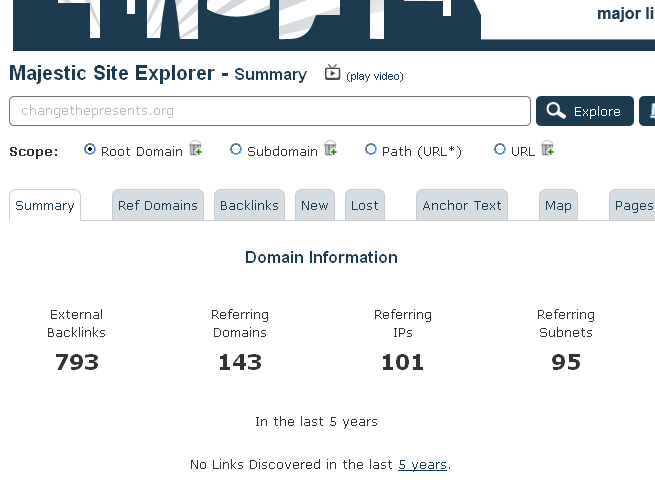Add Subdomain to bucket icon
This screenshot has width=655, height=485.
click(330, 148)
